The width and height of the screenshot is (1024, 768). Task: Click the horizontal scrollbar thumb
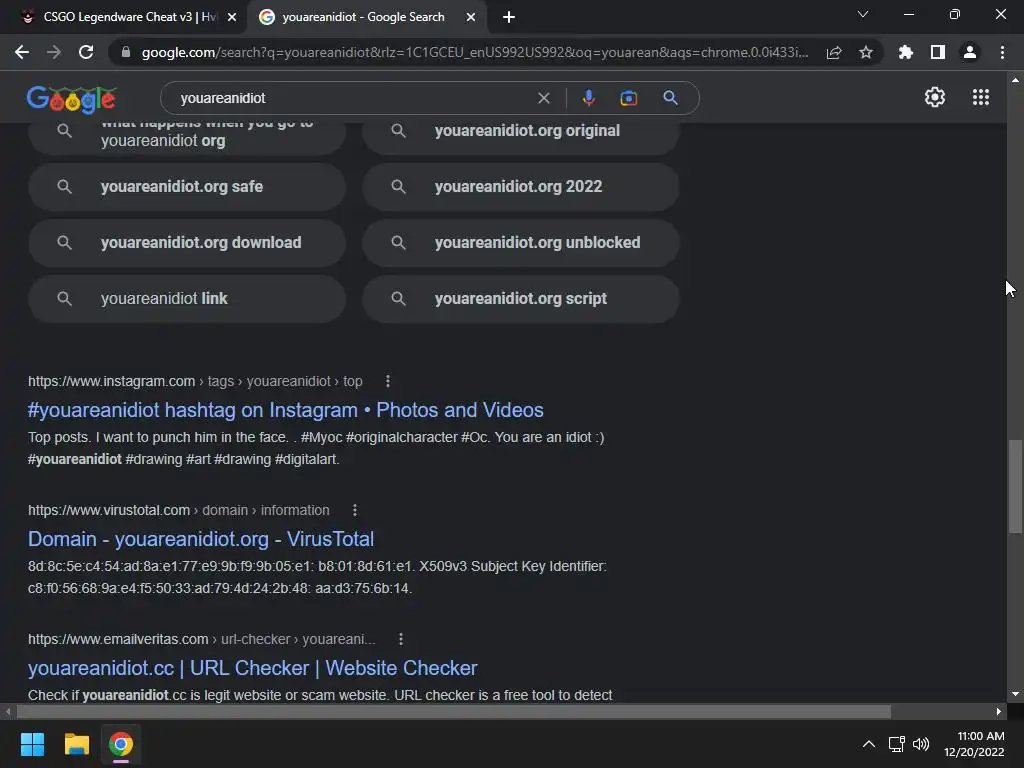[453, 711]
